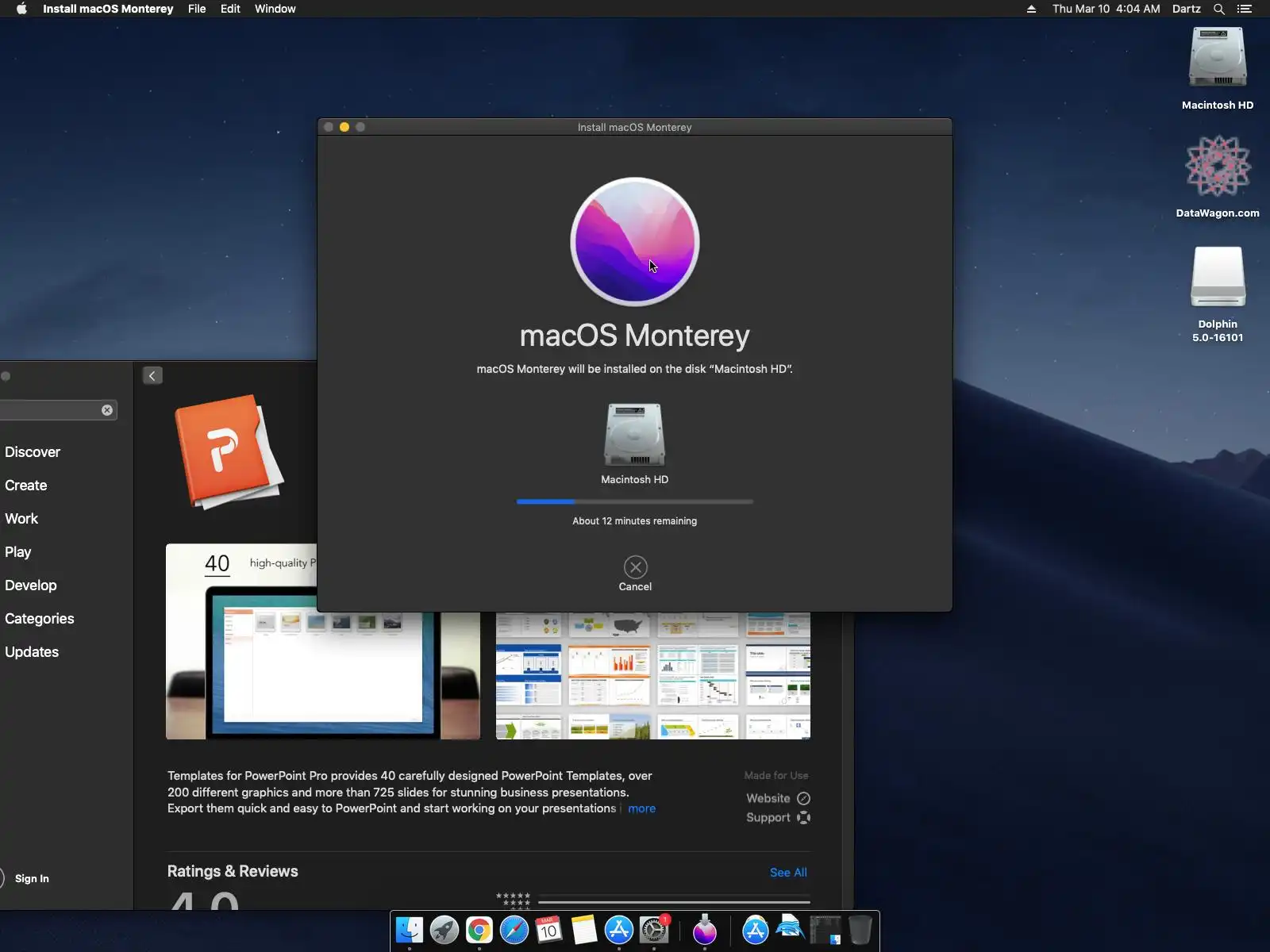Screen dimensions: 1270x952
Task: Open the App Store icon beside System Preferences
Action: point(619,930)
